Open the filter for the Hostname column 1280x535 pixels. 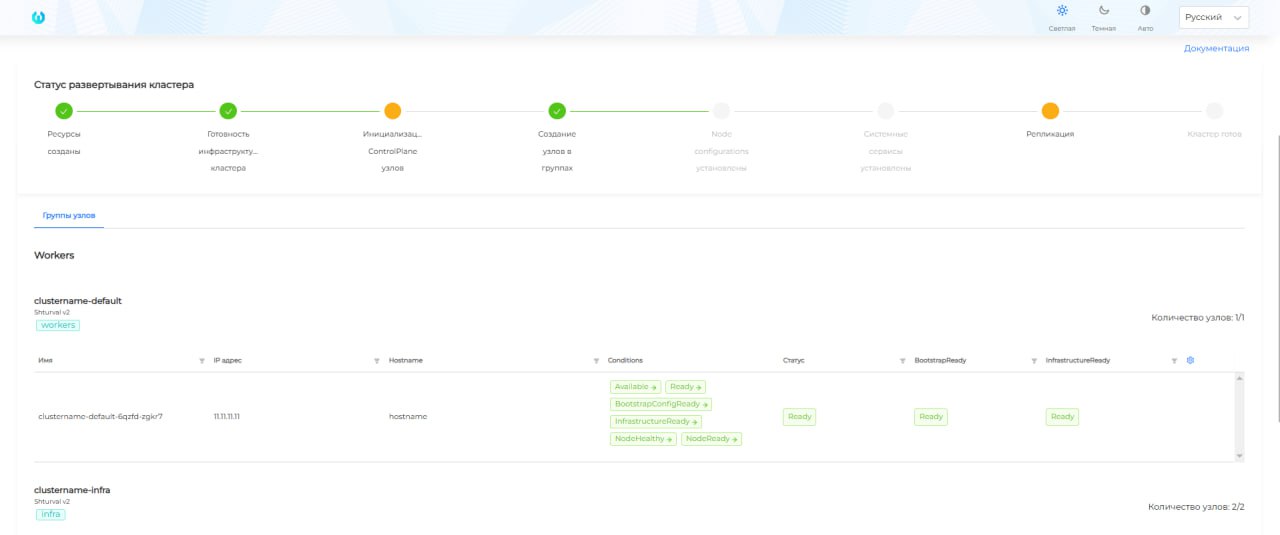pos(597,360)
